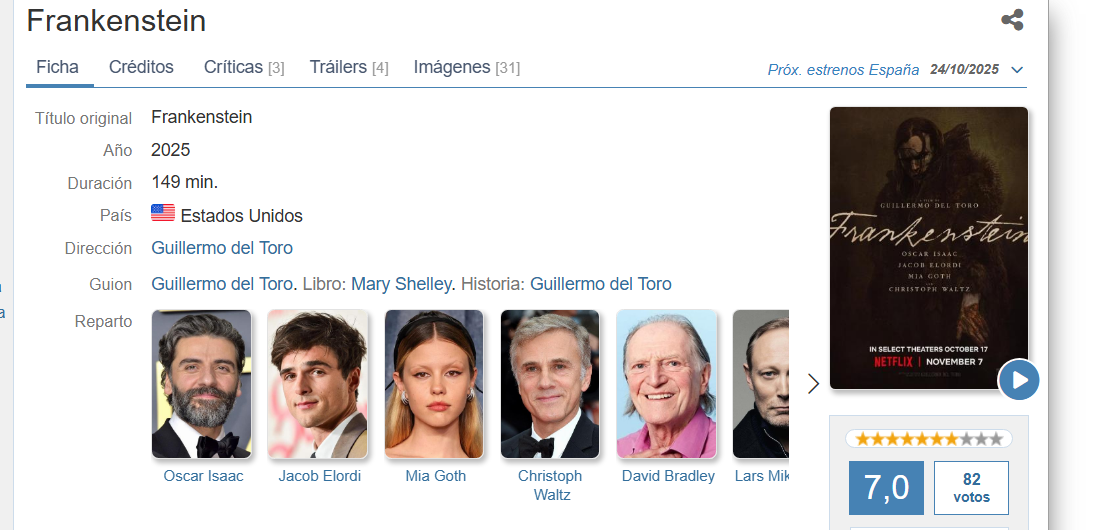Click the share icon next to title

pos(1012,20)
